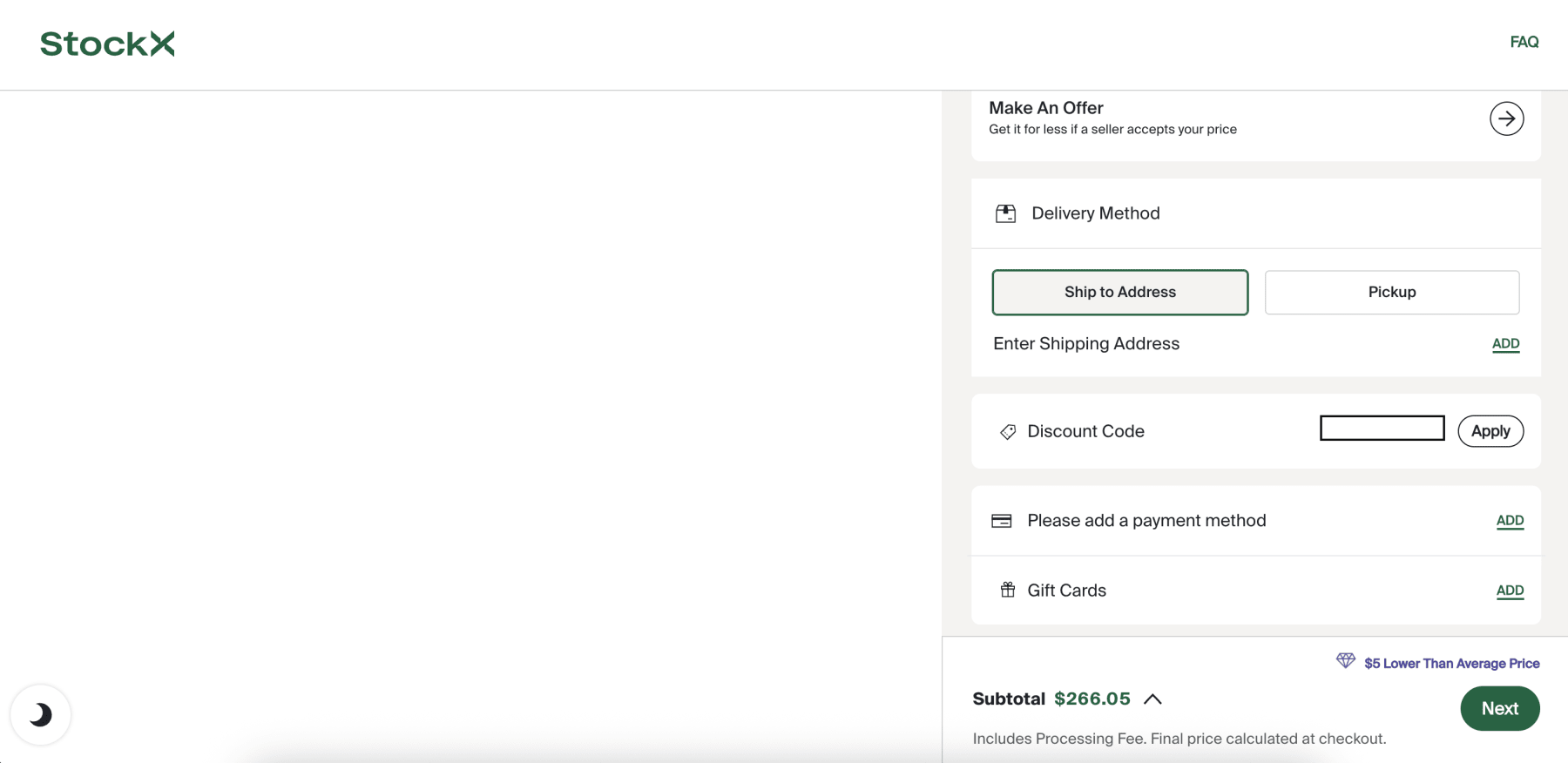Image resolution: width=1568 pixels, height=763 pixels.
Task: Click the Make An Offer arrow icon
Action: [x=1506, y=118]
